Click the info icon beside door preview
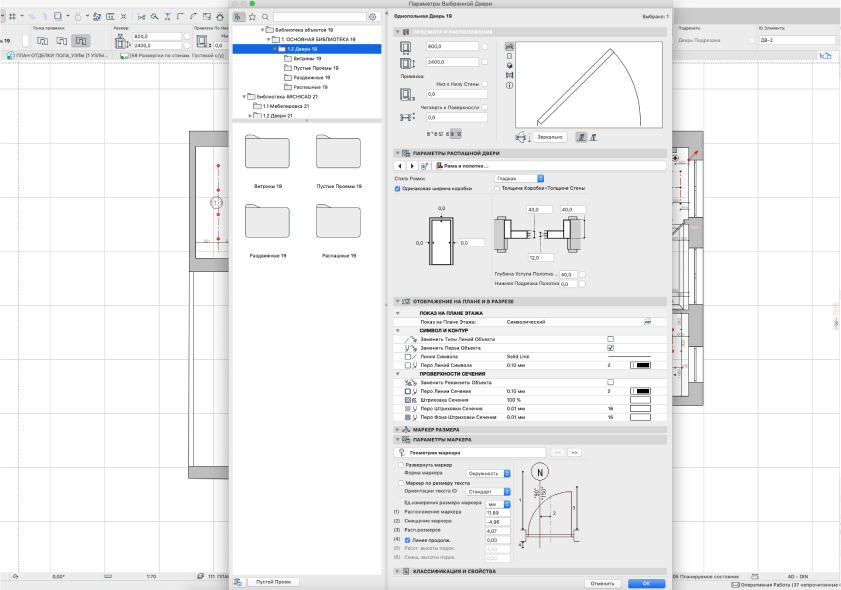Viewport: 841px width, 590px height. pos(510,86)
